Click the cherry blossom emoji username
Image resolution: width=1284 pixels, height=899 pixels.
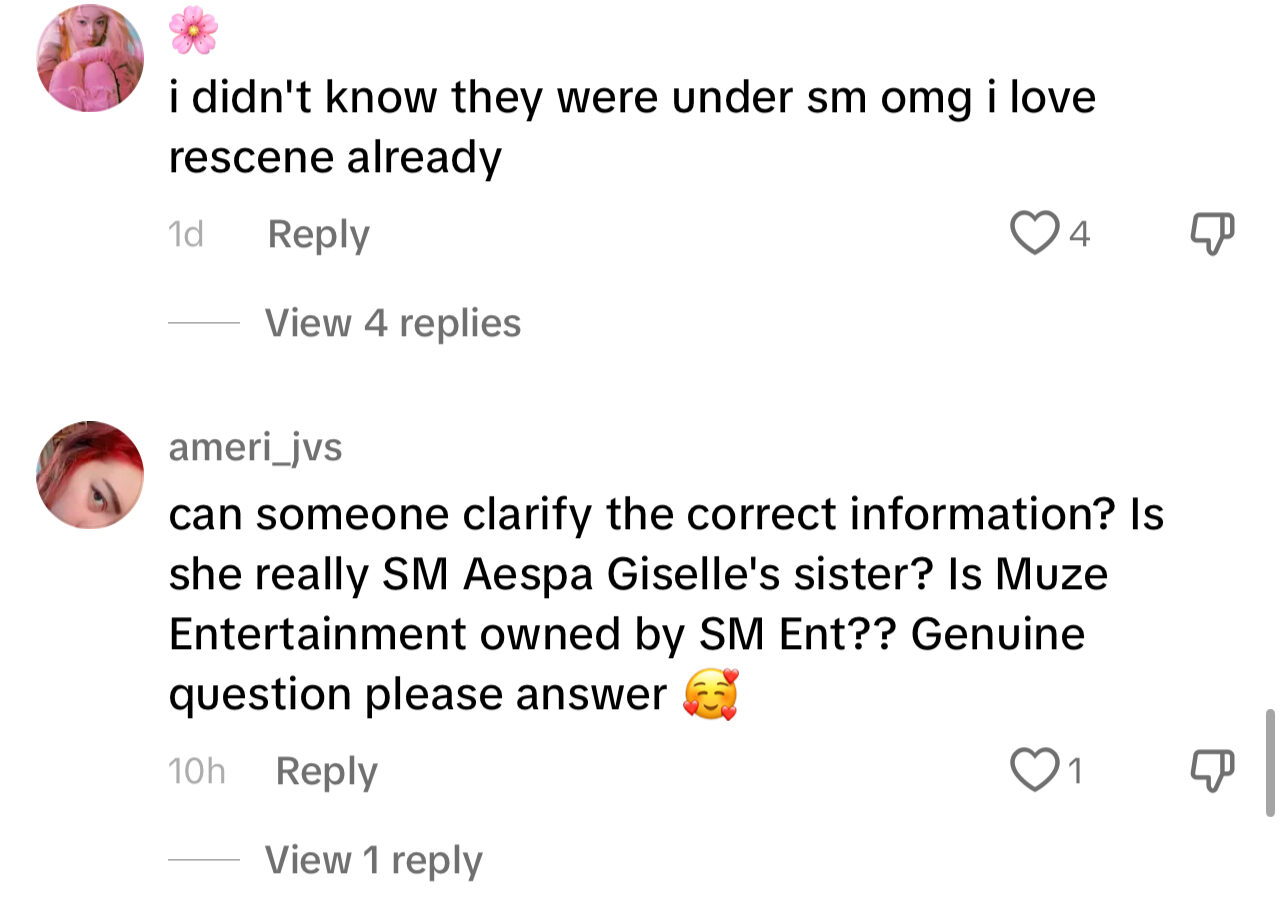[x=192, y=31]
